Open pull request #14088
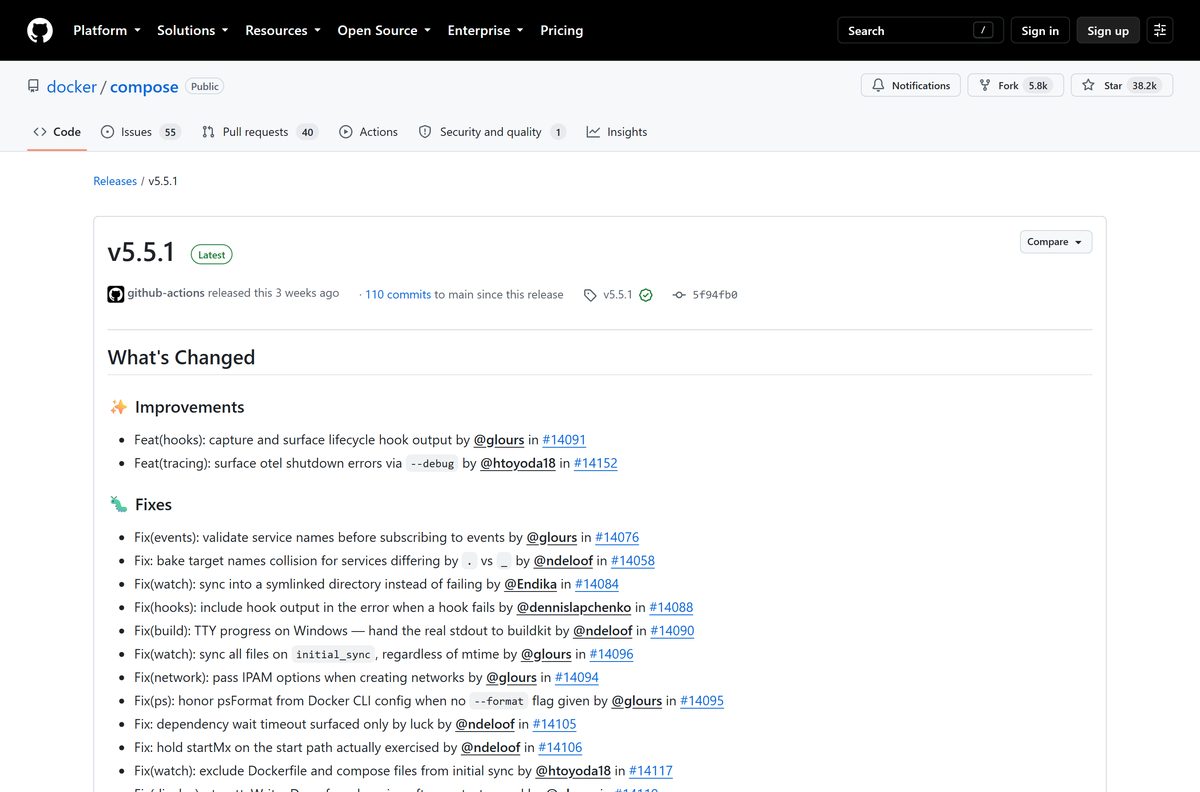The image size is (1200, 792). pyautogui.click(x=671, y=607)
